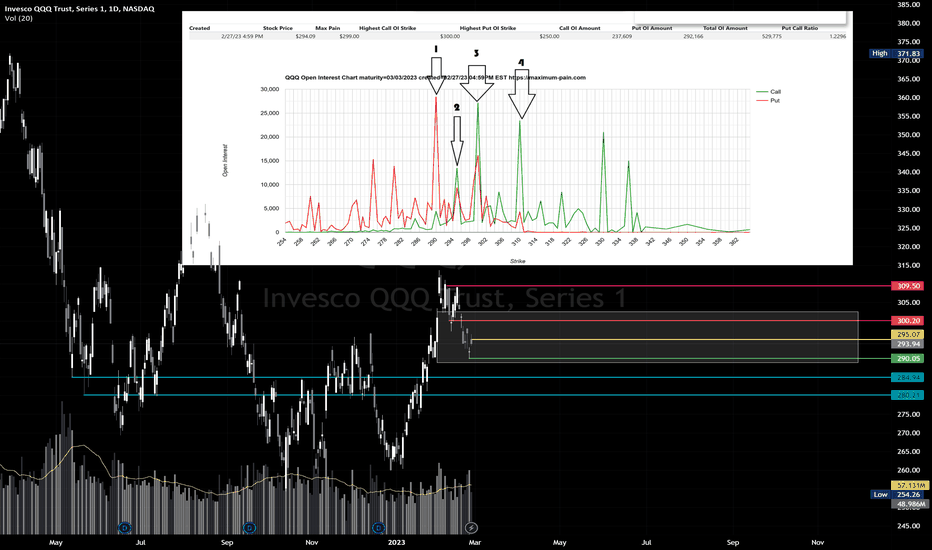Click the grey 293.94 current price label

click(908, 344)
